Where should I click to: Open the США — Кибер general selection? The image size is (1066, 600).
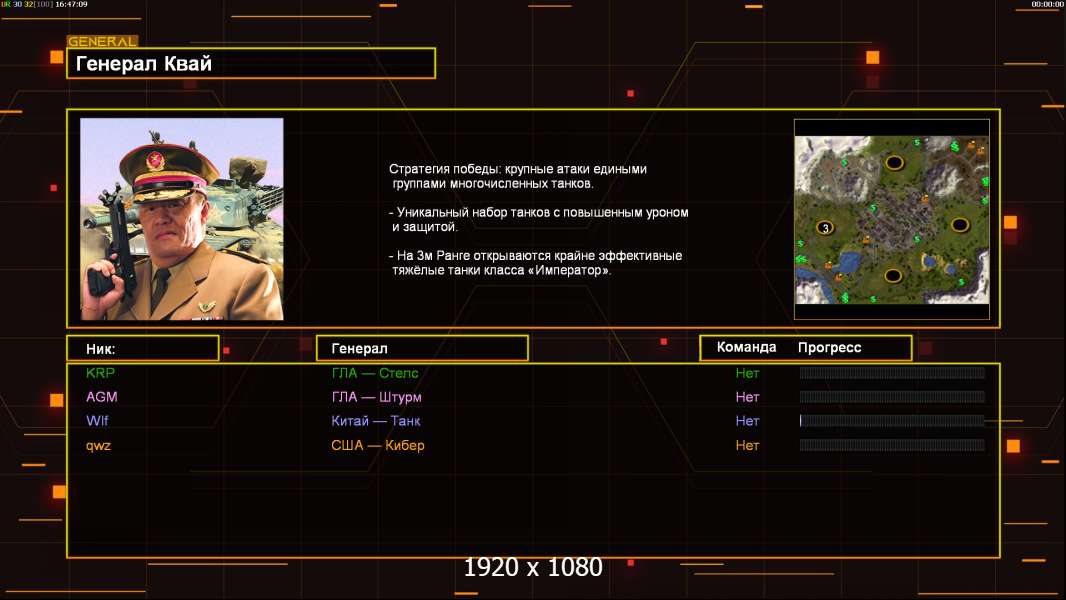378,446
